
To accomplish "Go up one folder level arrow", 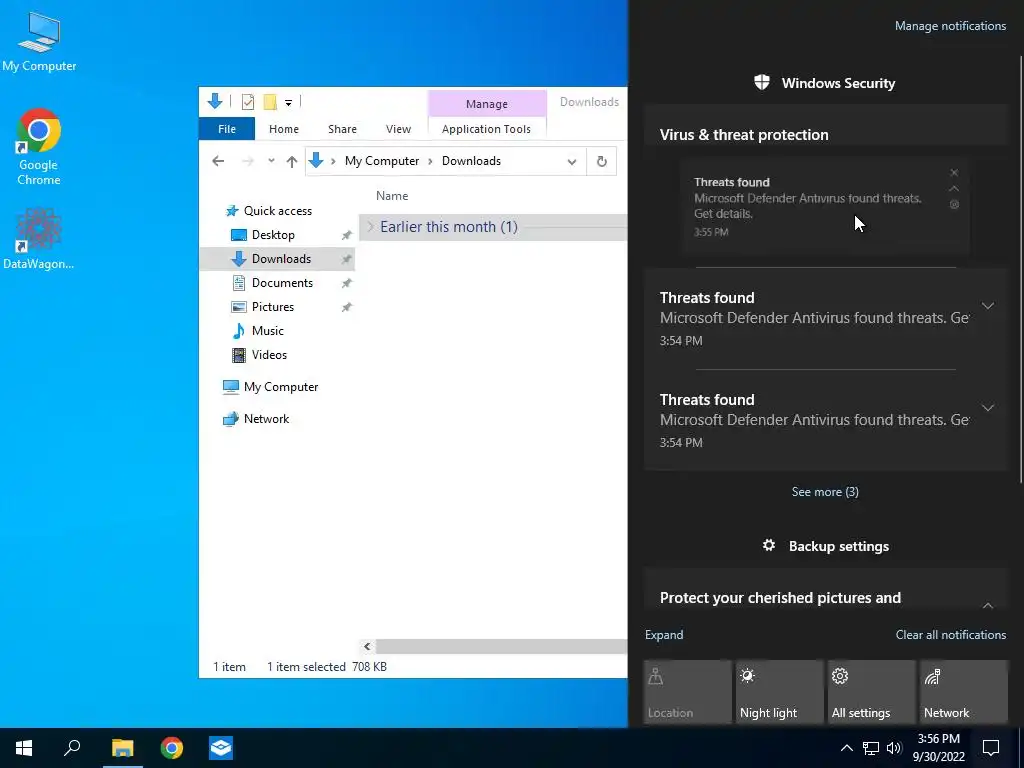I will click(292, 161).
